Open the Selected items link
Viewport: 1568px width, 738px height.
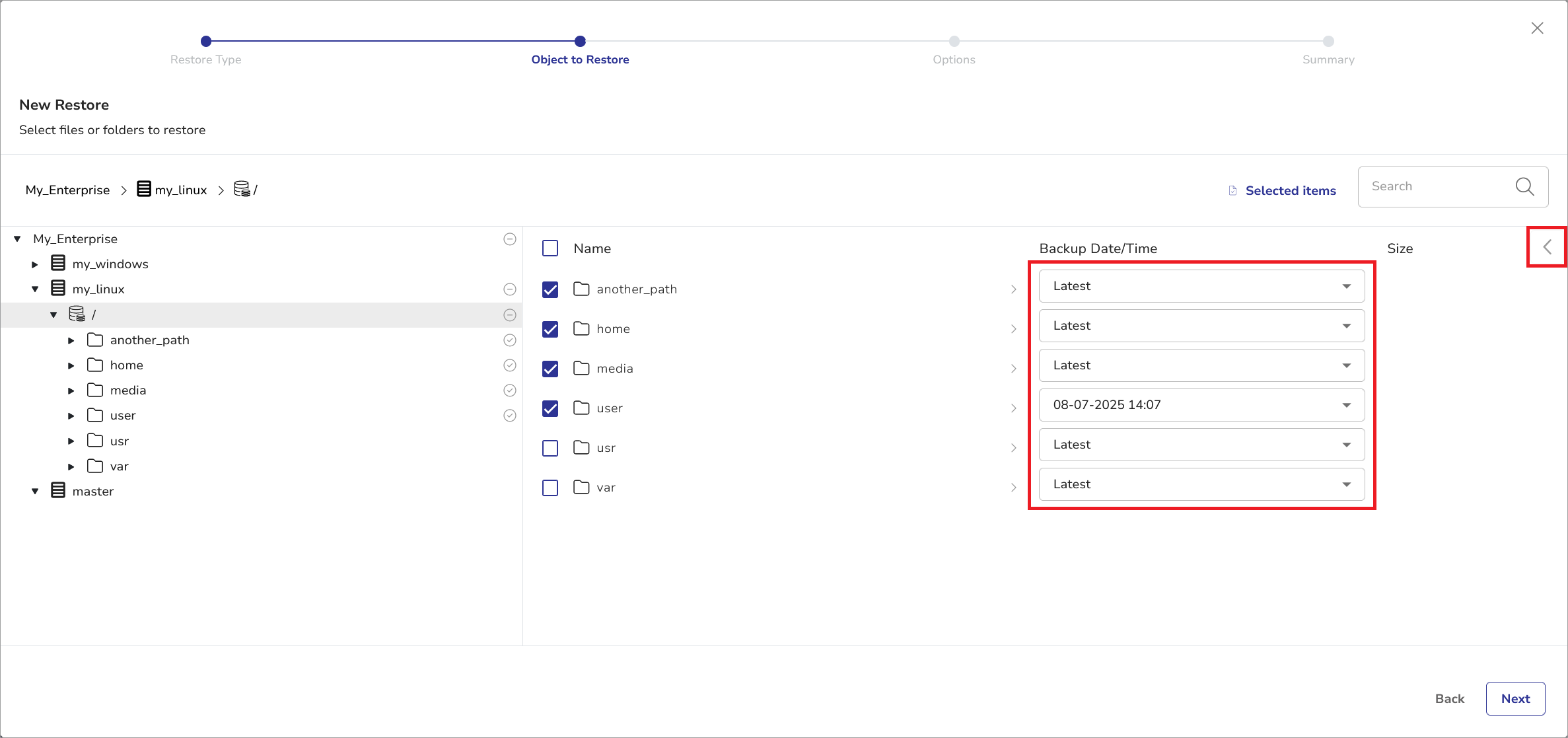click(x=1290, y=191)
